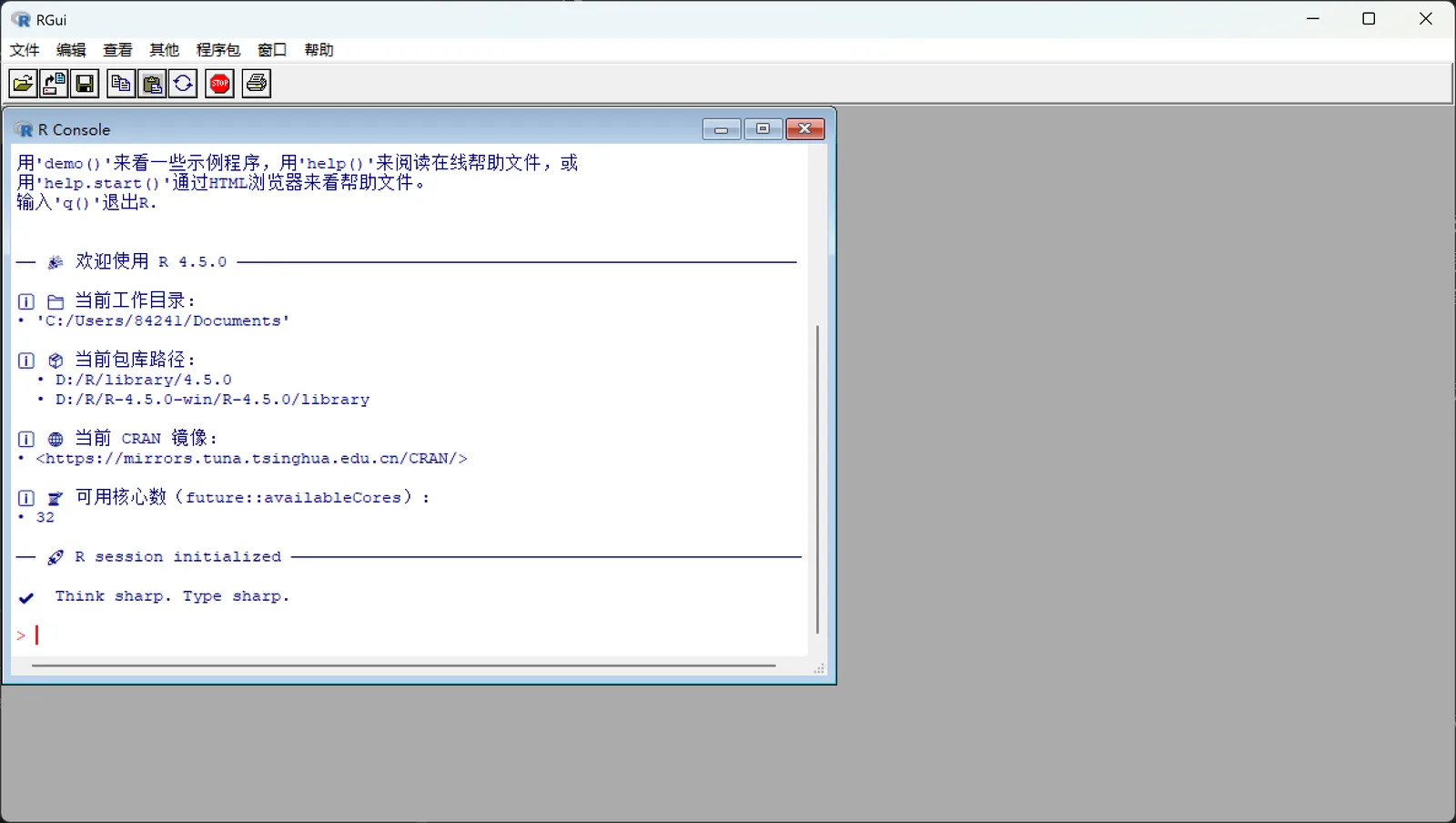Click the path 'C:/Users/84241/Documents'

click(x=163, y=321)
